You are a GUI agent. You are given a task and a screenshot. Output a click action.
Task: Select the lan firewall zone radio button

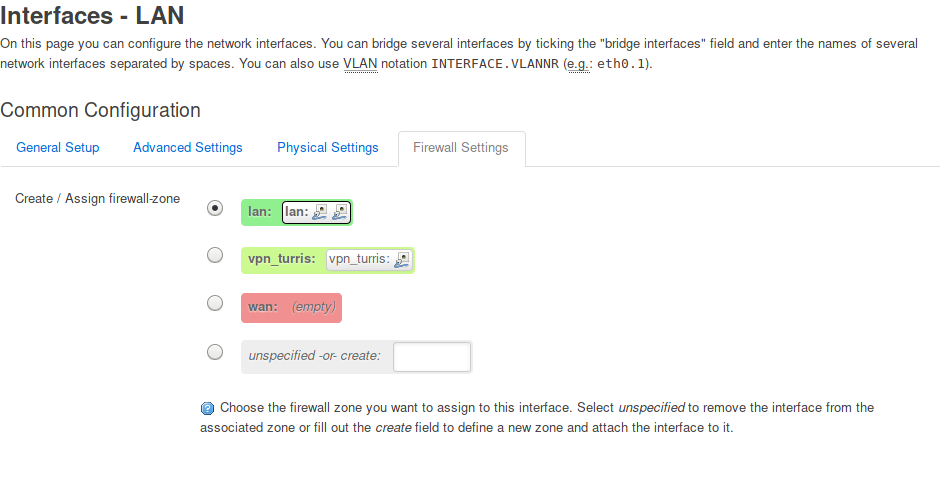(x=215, y=208)
